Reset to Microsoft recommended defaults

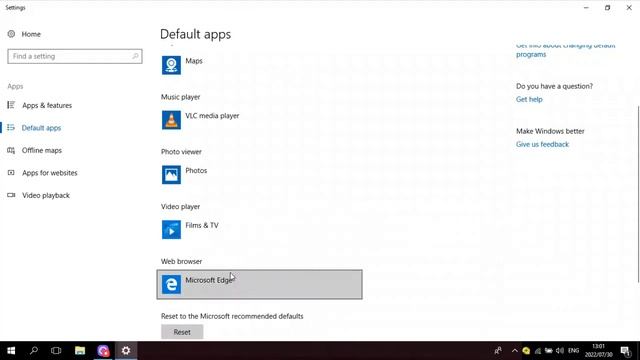[x=182, y=332]
